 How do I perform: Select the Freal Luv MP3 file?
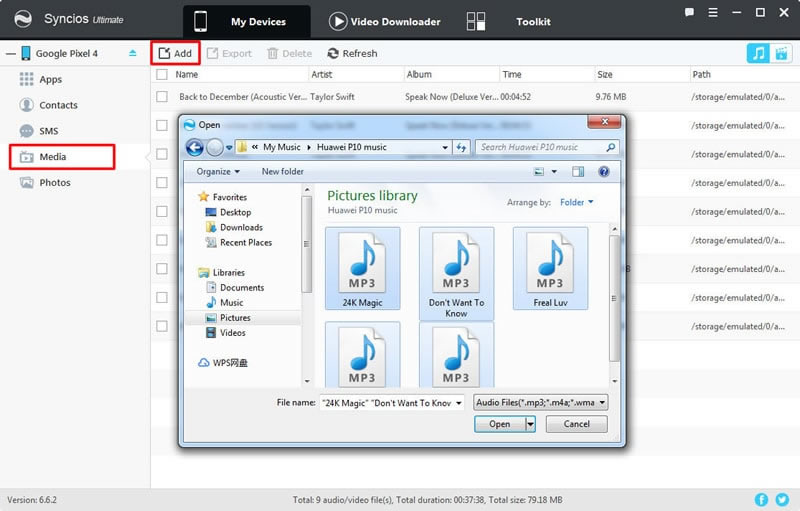550,269
